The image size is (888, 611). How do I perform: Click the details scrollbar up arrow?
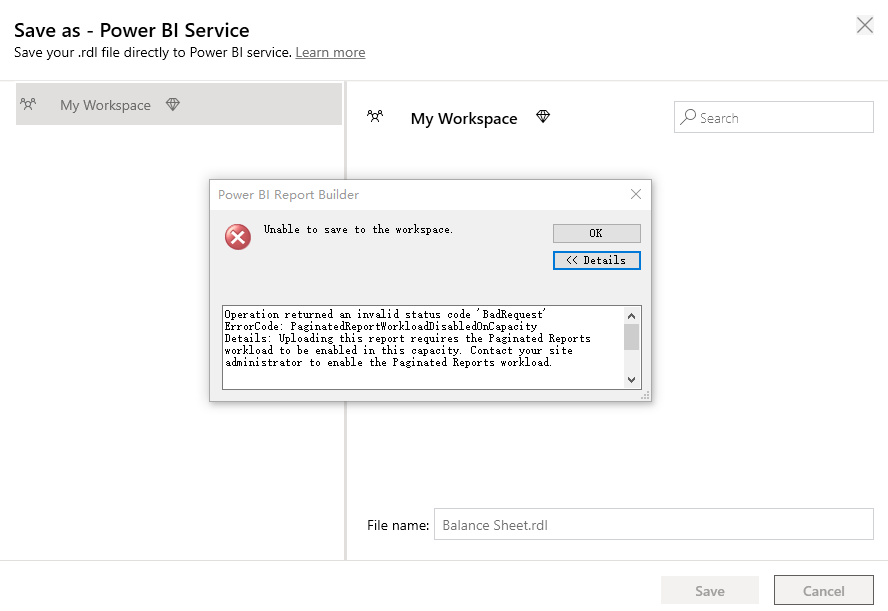631,316
